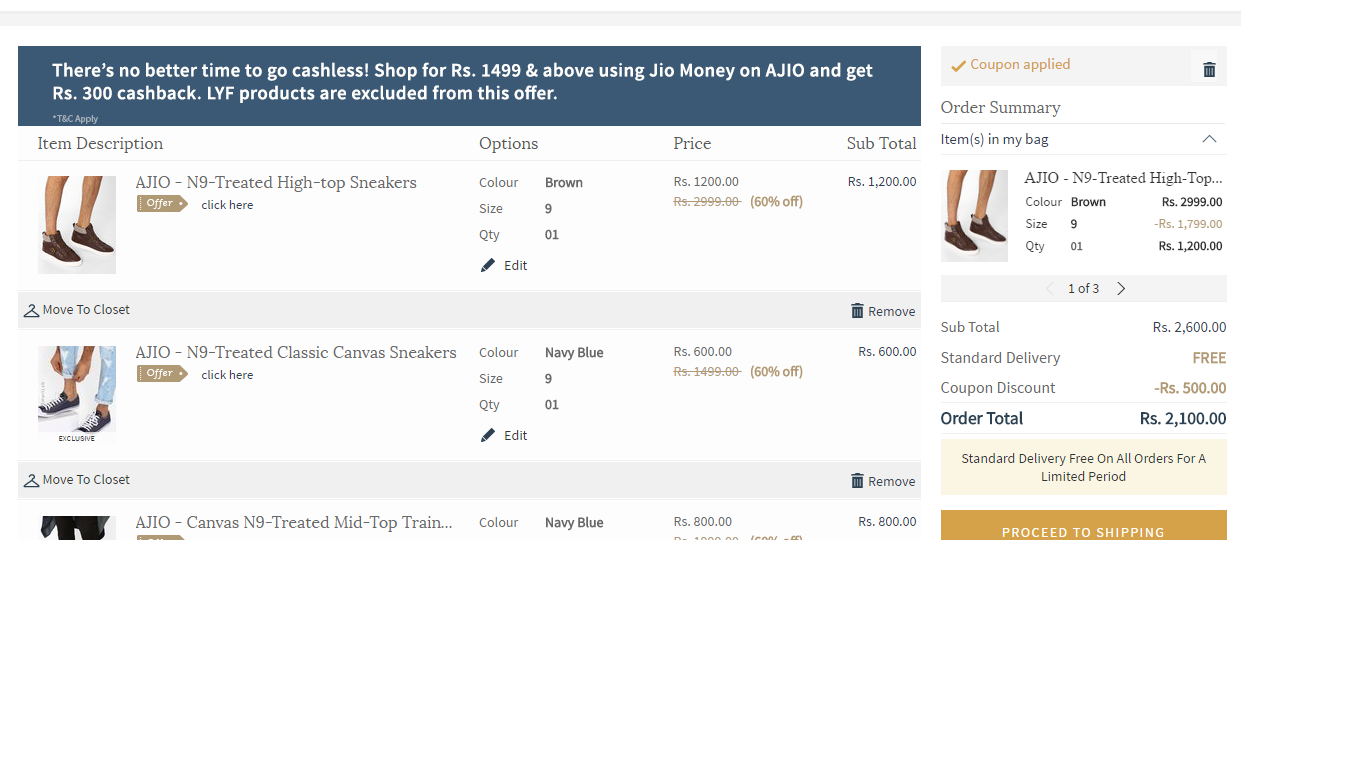Click trash icon in Classic Canvas Sneakers Remove row
Screen dimensions: 1366x768
(x=857, y=480)
